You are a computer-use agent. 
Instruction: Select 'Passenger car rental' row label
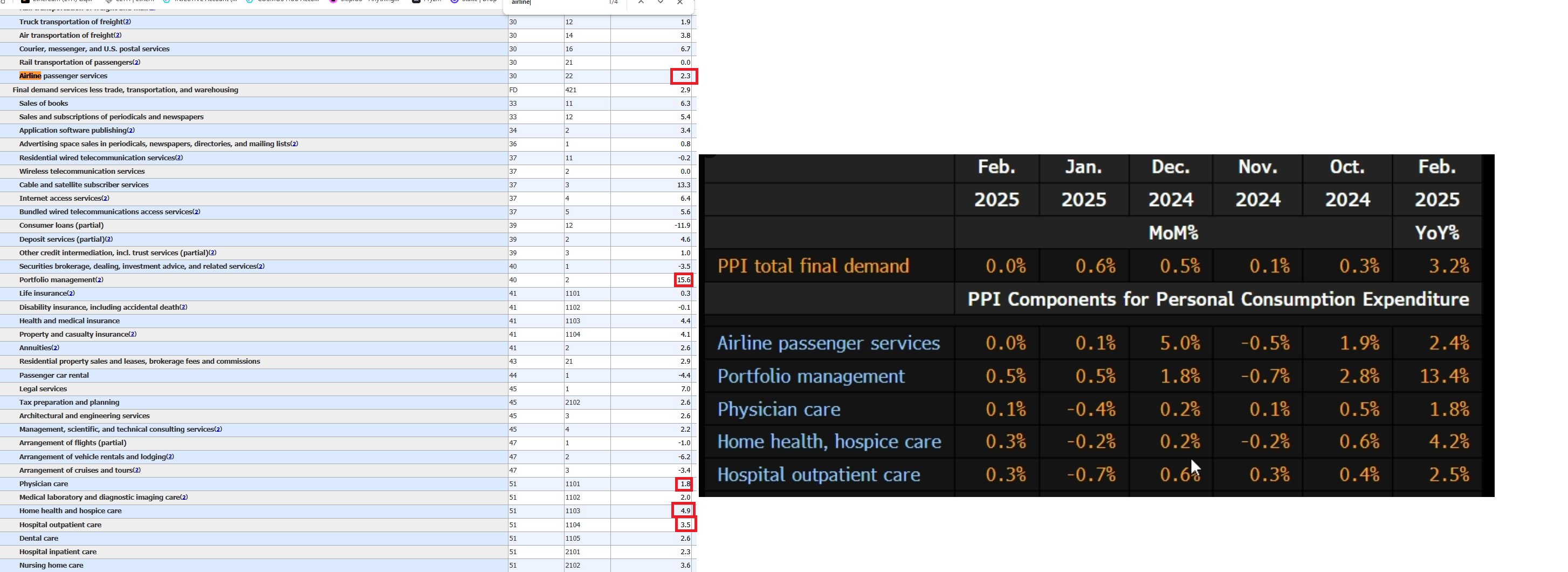coord(53,375)
